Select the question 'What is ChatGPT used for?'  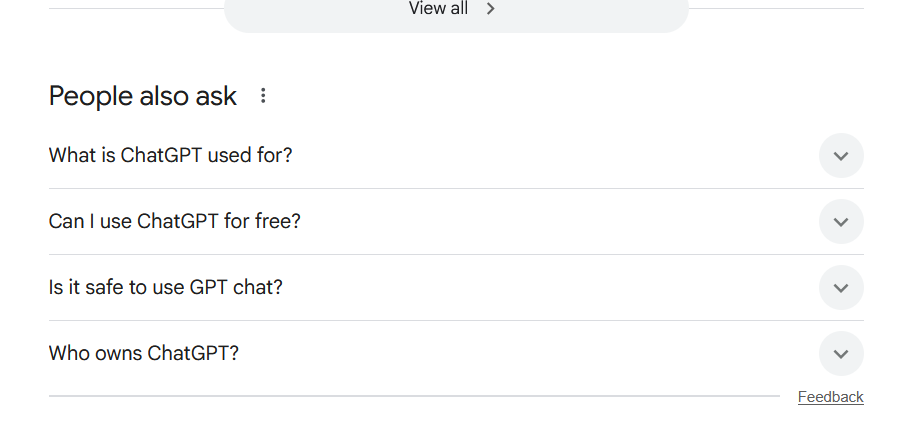click(x=170, y=156)
